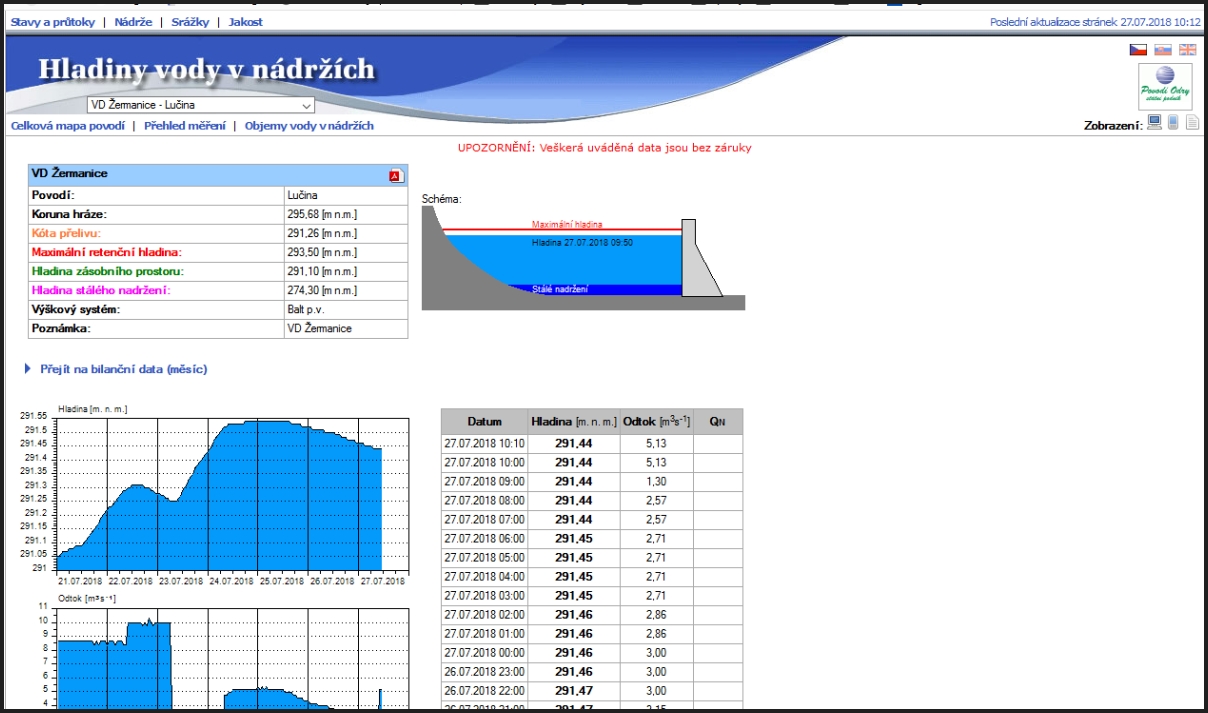Screen dimensions: 1208x713
Task: Open Celková mapa povodí link
Action: point(67,126)
